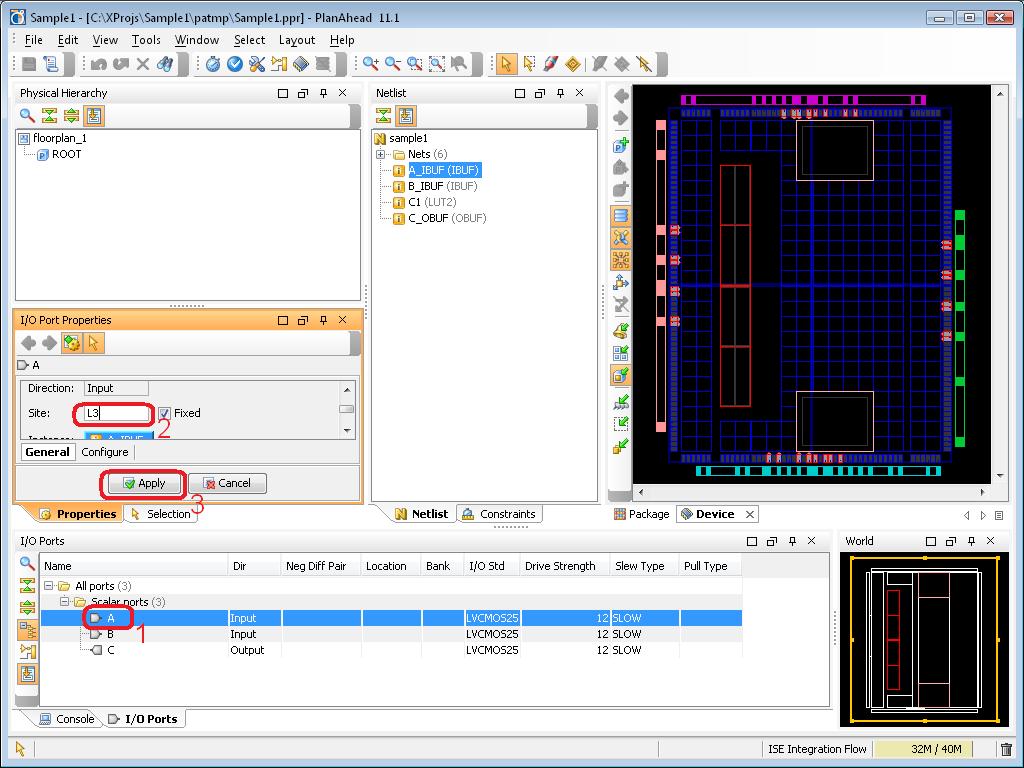Click the I/O Port Properties vertical scrollbar thumb
The height and width of the screenshot is (768, 1024).
[x=346, y=408]
